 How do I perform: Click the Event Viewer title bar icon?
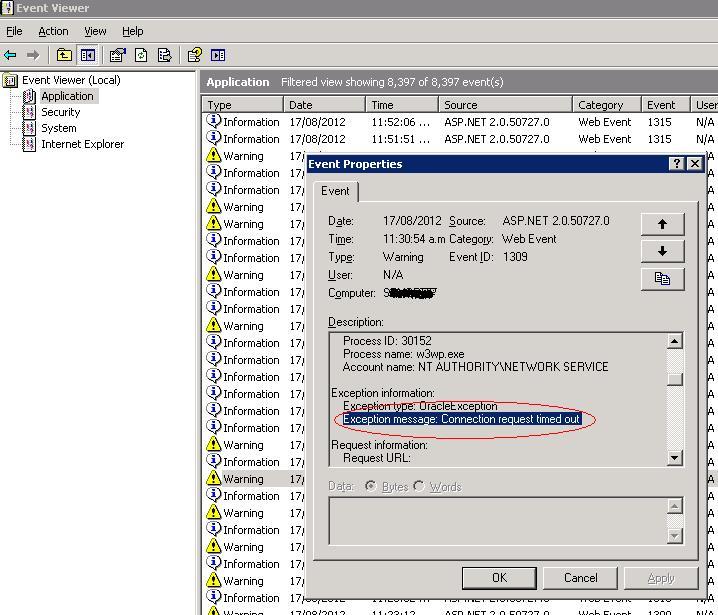click(x=8, y=8)
